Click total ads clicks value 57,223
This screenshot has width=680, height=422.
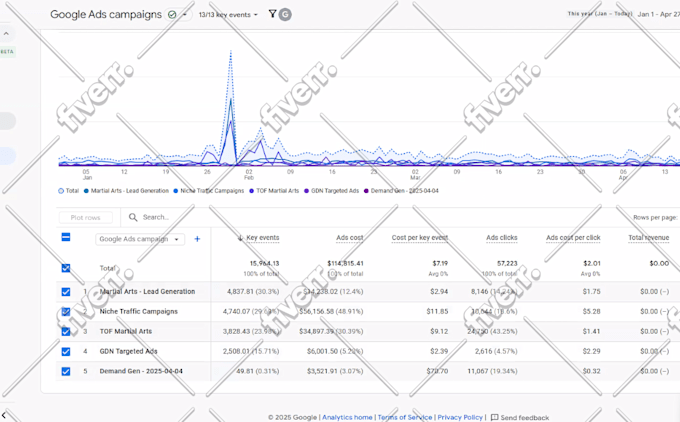point(507,264)
